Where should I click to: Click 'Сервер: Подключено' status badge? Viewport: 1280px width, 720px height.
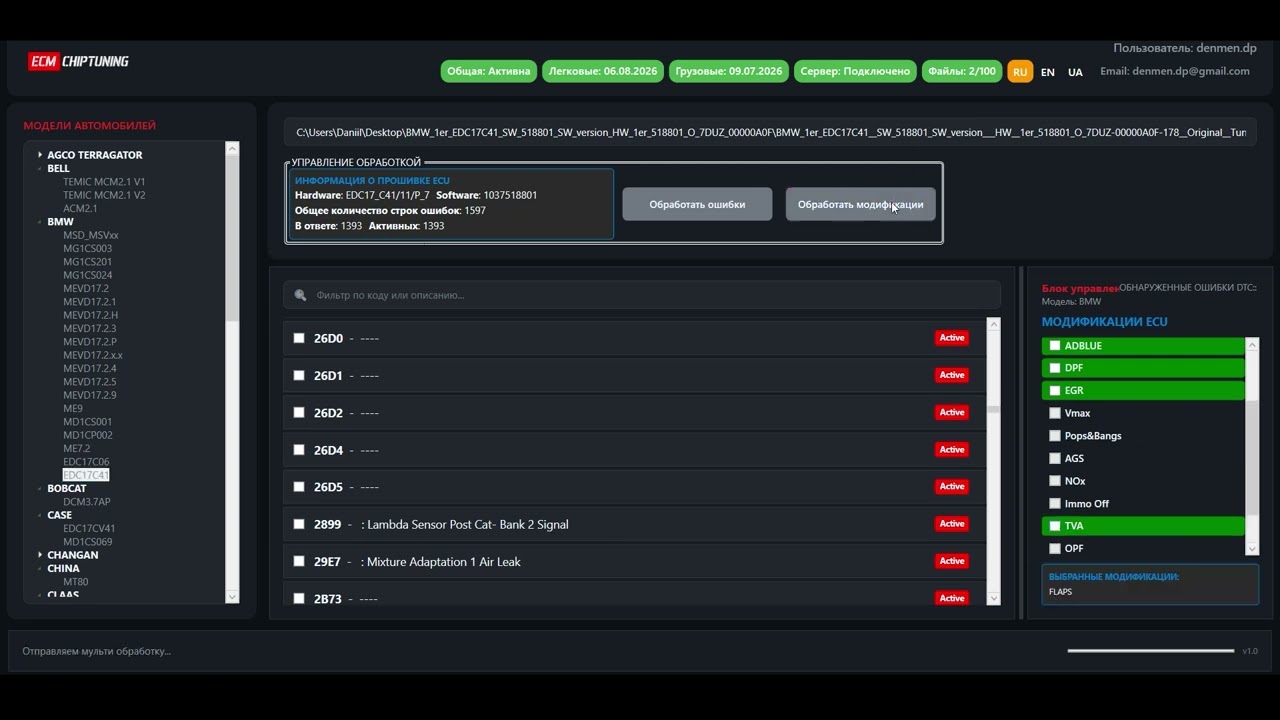point(856,72)
